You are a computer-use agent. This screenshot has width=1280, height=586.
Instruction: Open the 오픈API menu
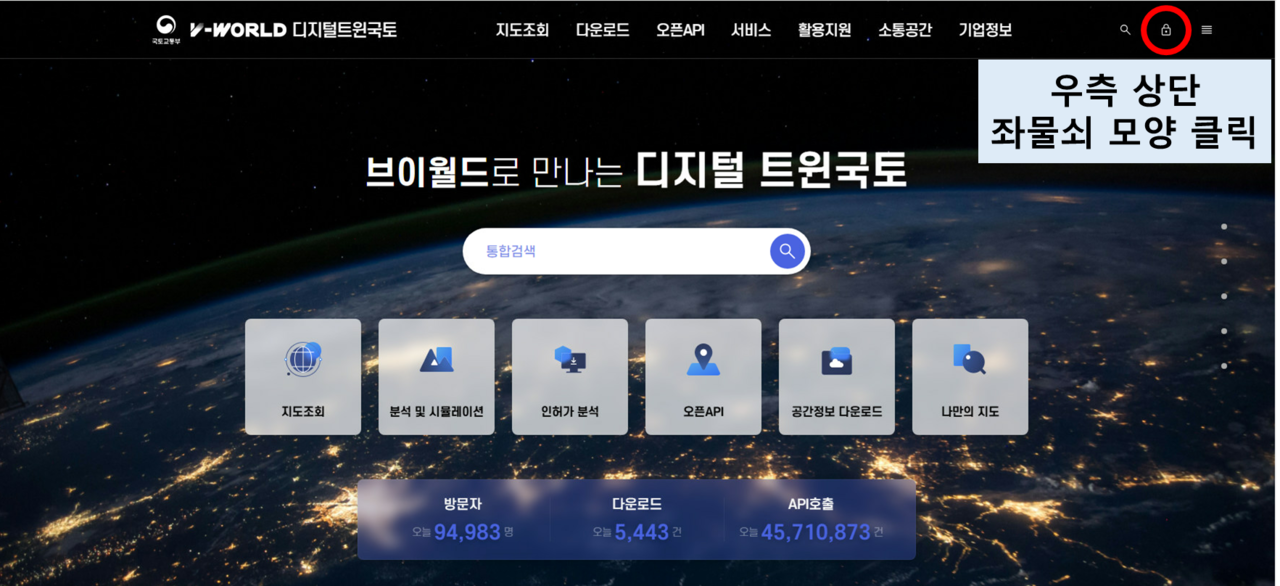(680, 30)
